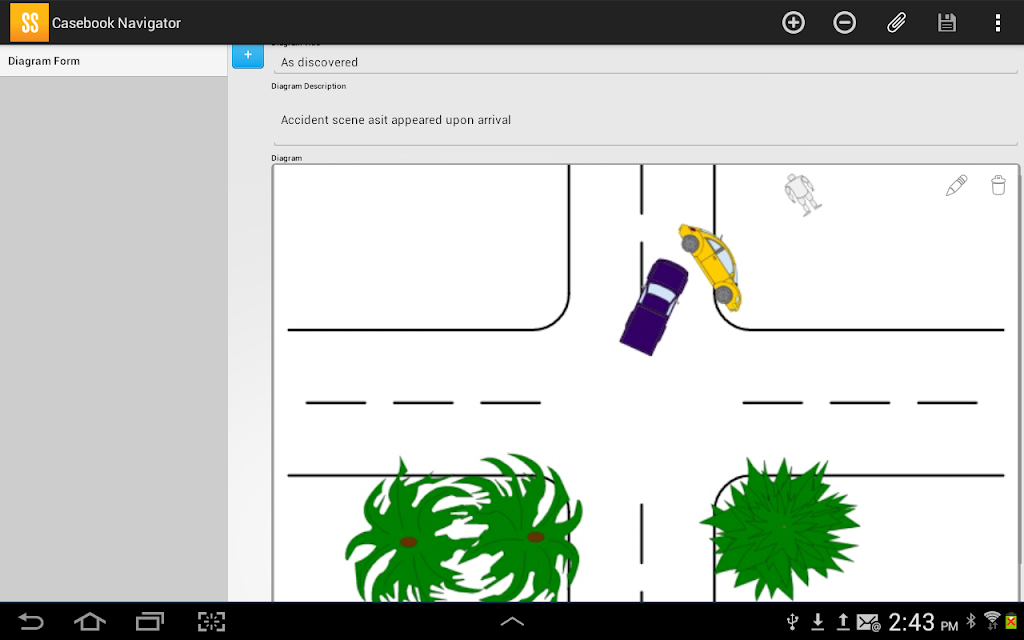Delete diagram with the trash icon

(x=998, y=185)
